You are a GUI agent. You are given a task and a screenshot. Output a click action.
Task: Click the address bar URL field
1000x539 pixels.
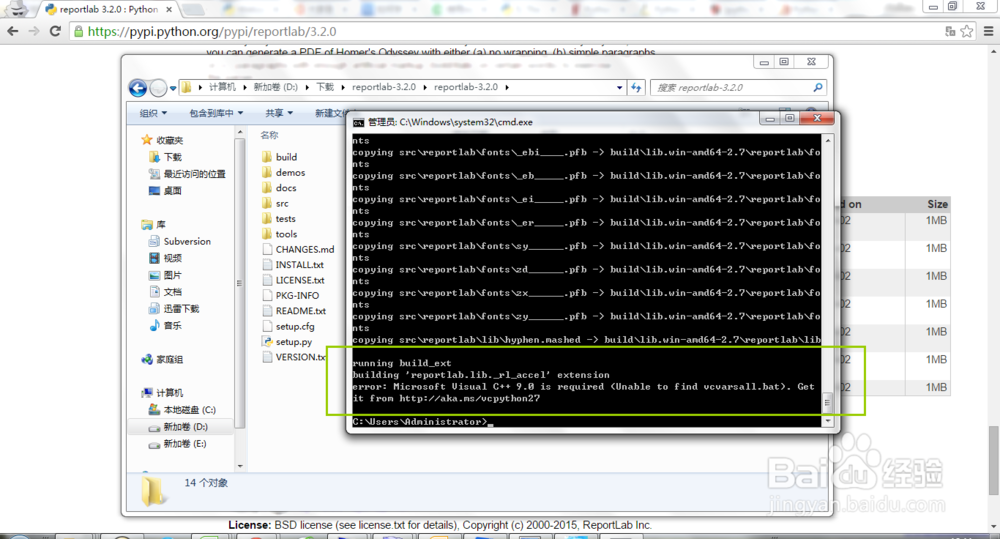point(510,31)
